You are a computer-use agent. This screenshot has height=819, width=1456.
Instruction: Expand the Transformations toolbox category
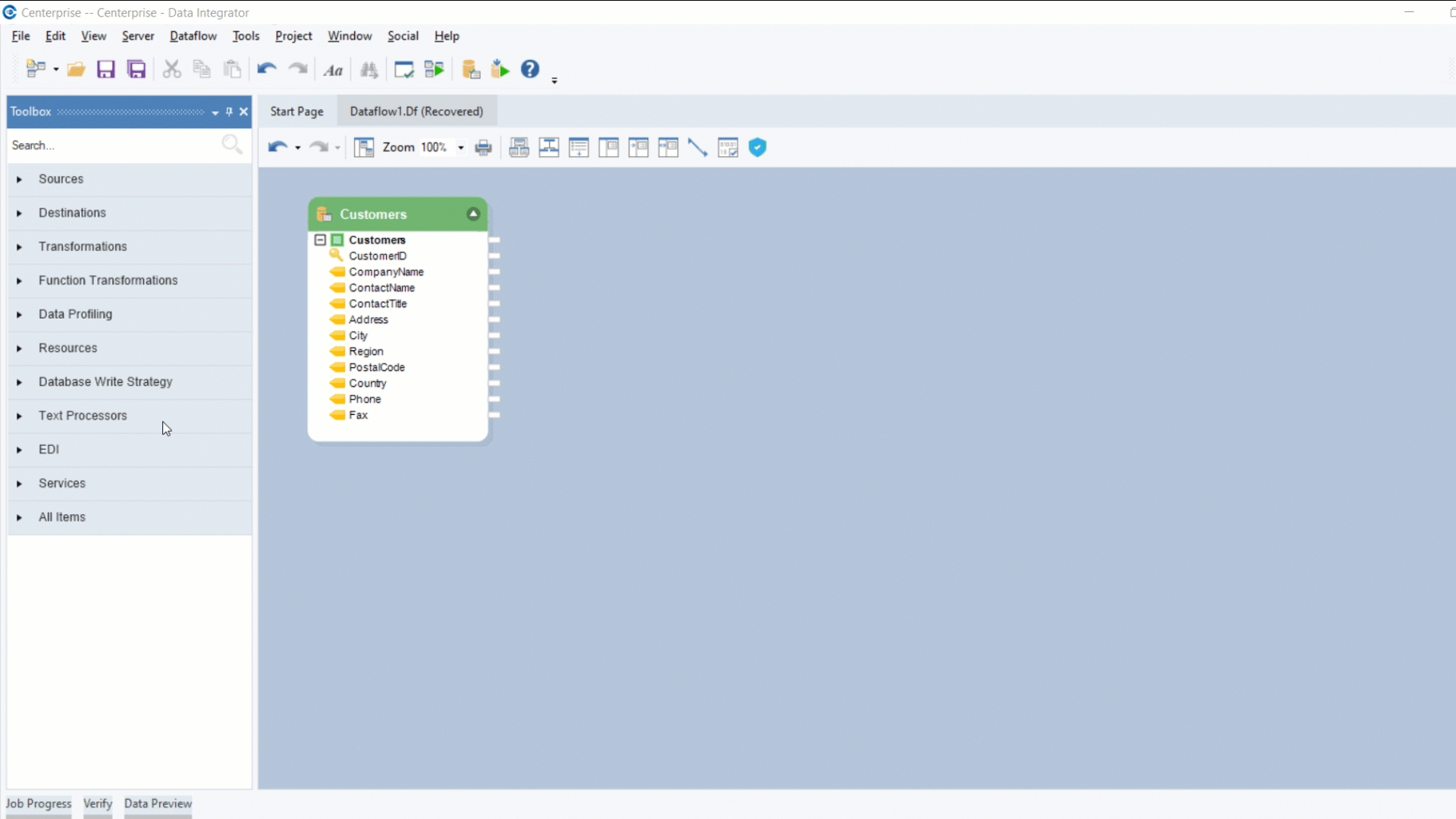click(x=20, y=247)
